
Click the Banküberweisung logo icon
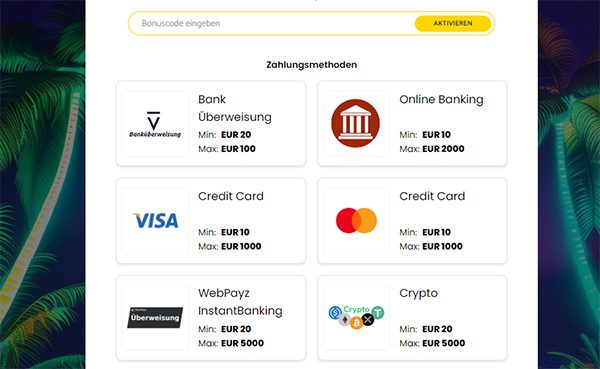coord(155,124)
